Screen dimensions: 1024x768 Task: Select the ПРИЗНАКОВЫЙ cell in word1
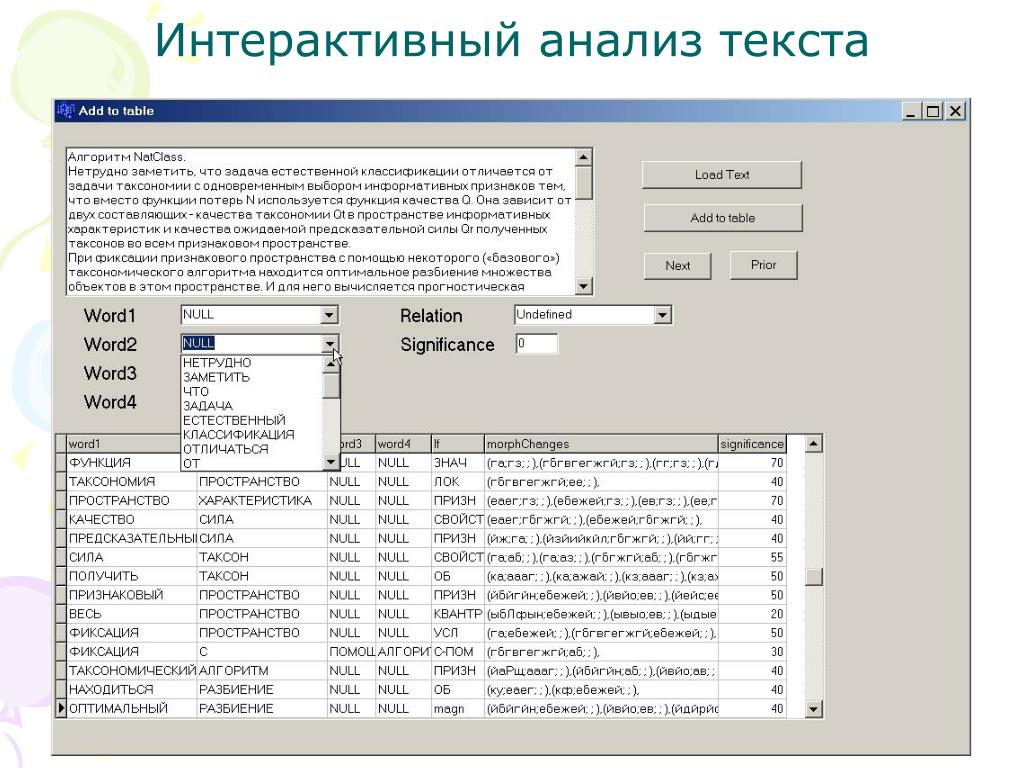(132, 595)
